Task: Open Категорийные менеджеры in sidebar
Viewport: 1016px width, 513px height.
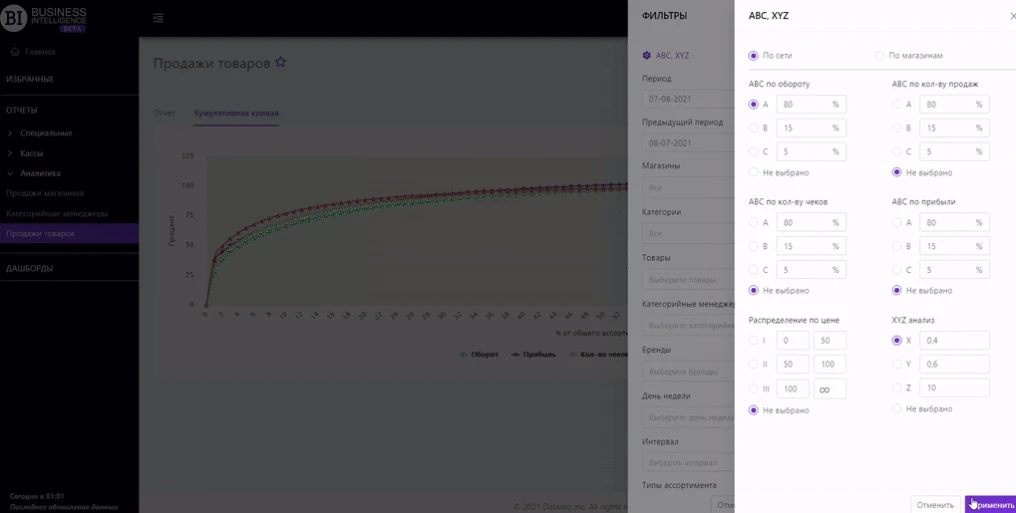Action: (x=57, y=214)
